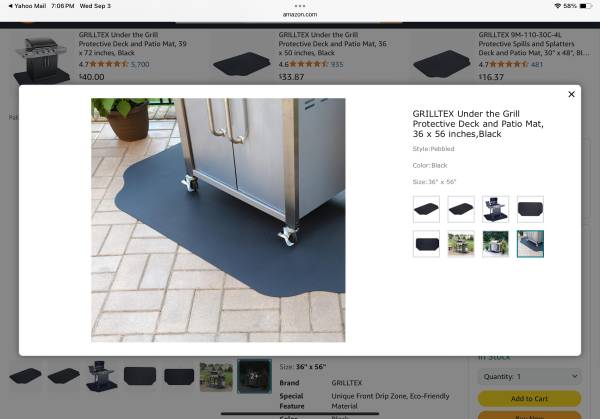
Task: Open the Quantity dropdown
Action: [x=530, y=377]
